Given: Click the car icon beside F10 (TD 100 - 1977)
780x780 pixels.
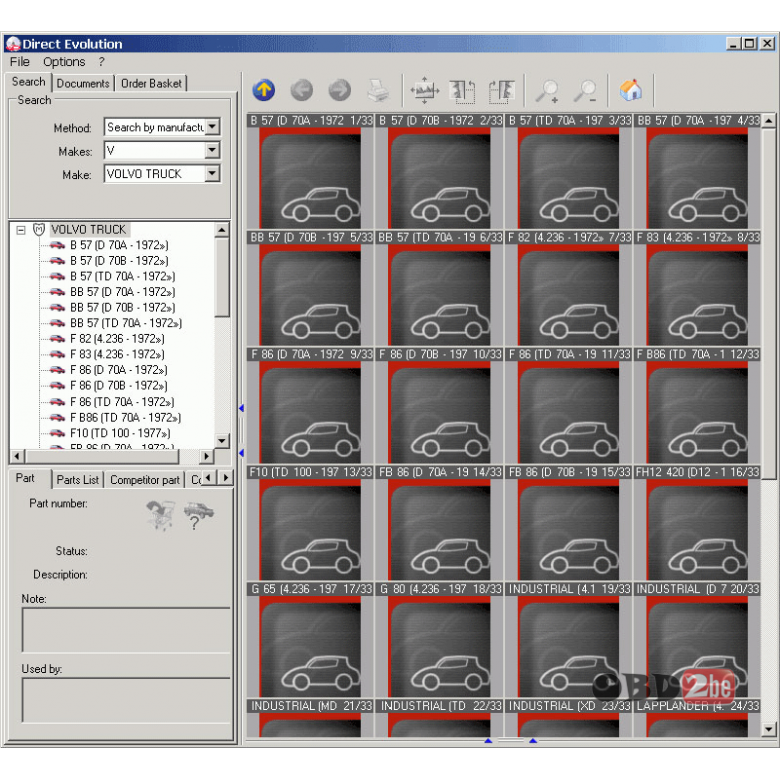Looking at the screenshot, I should 57,433.
